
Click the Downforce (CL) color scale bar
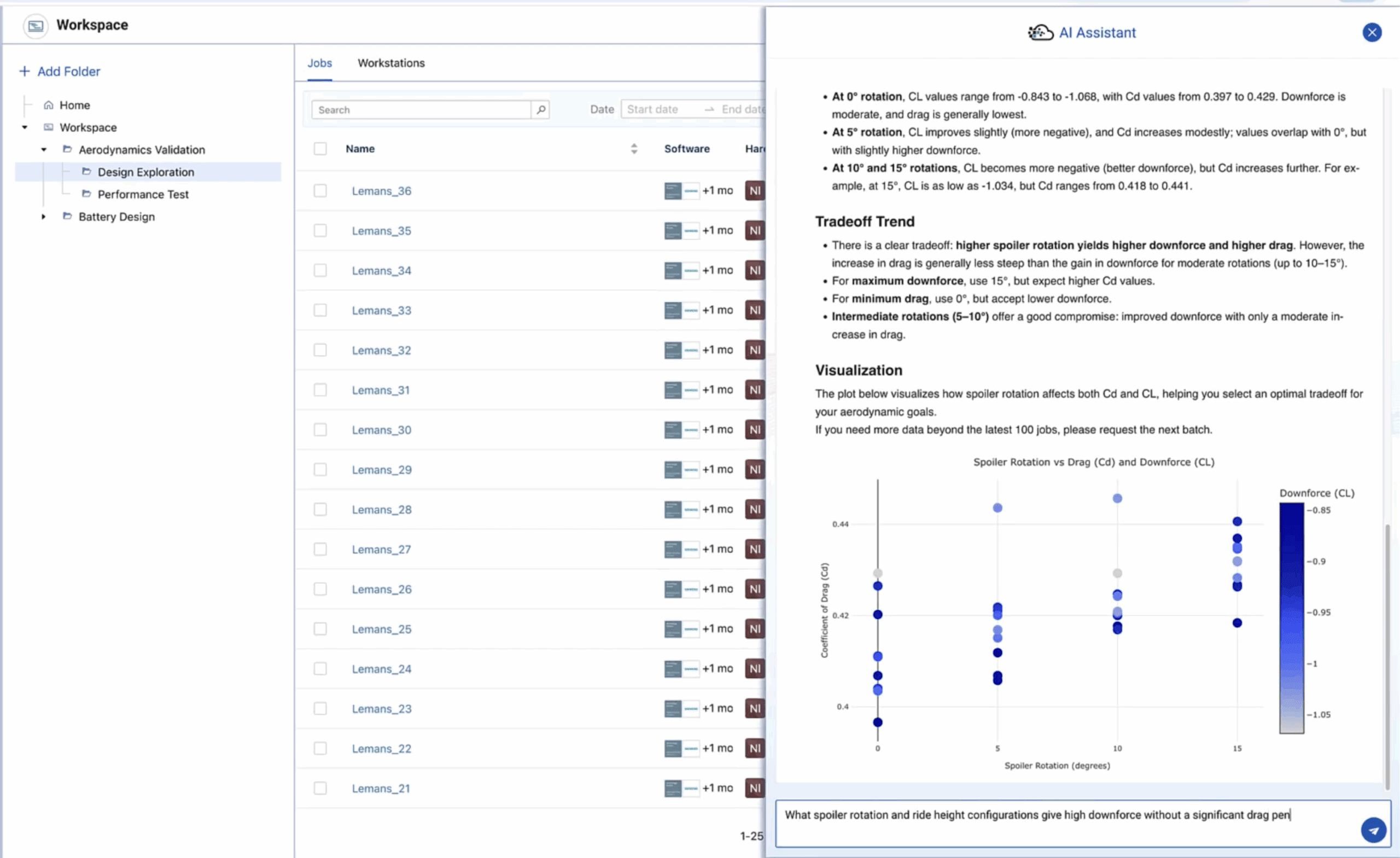1291,618
